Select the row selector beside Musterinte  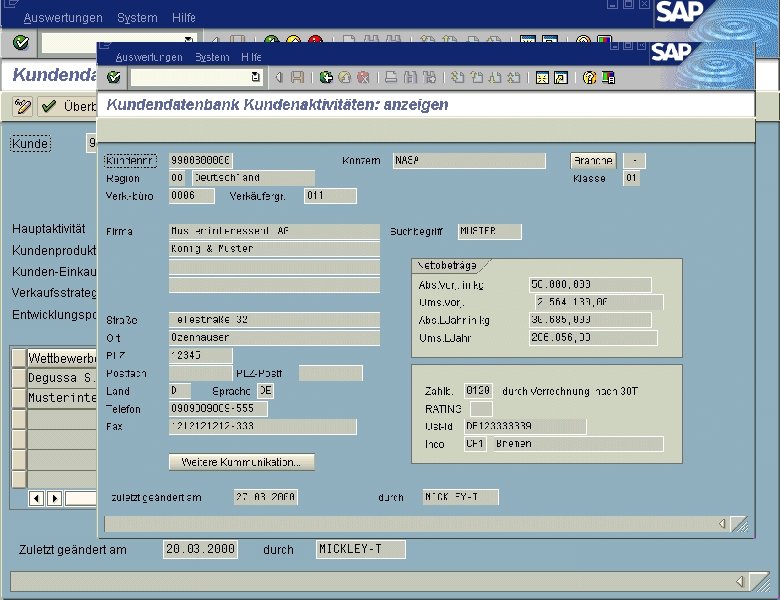click(x=18, y=398)
